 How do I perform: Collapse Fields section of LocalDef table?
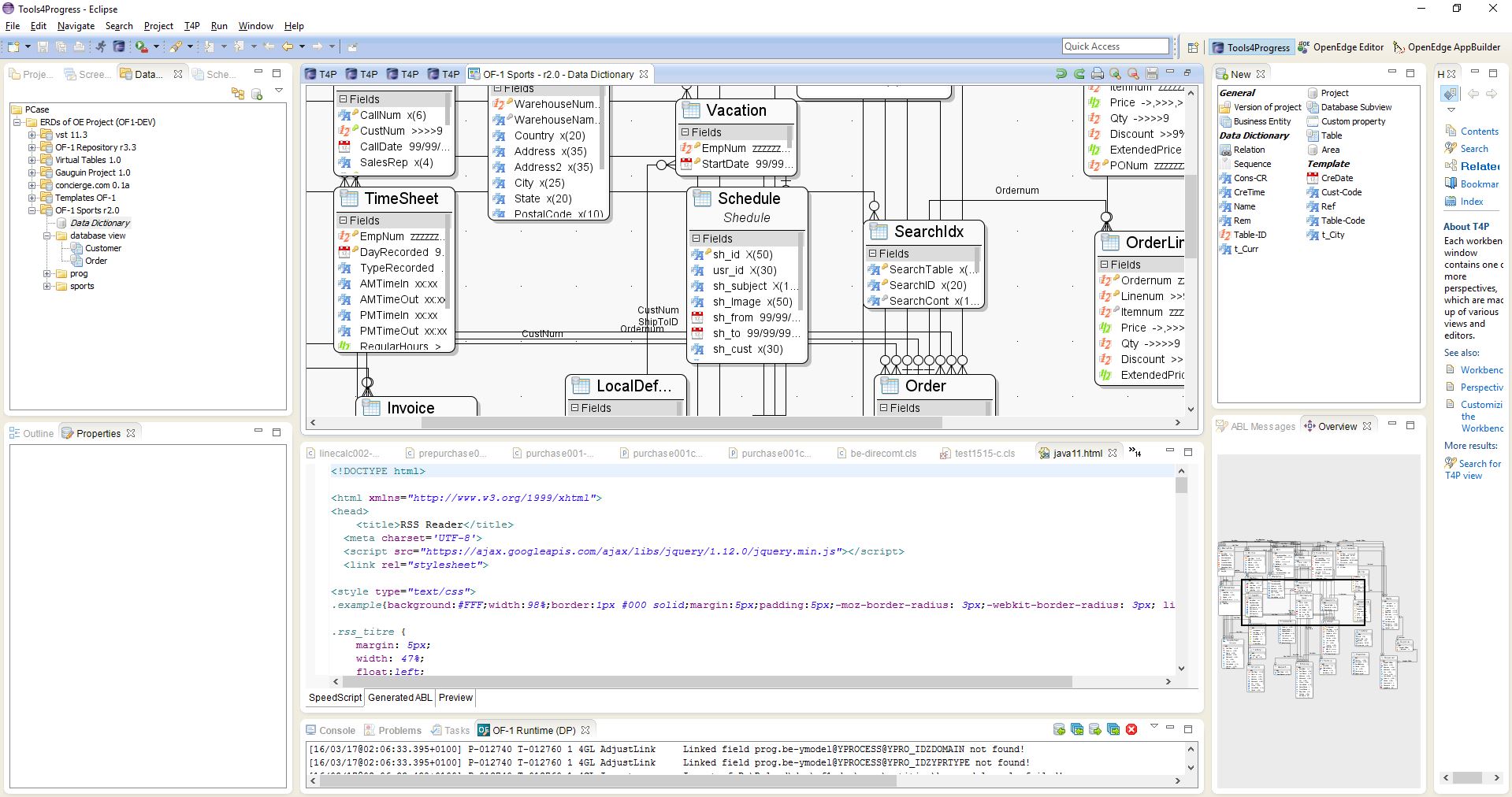[575, 408]
